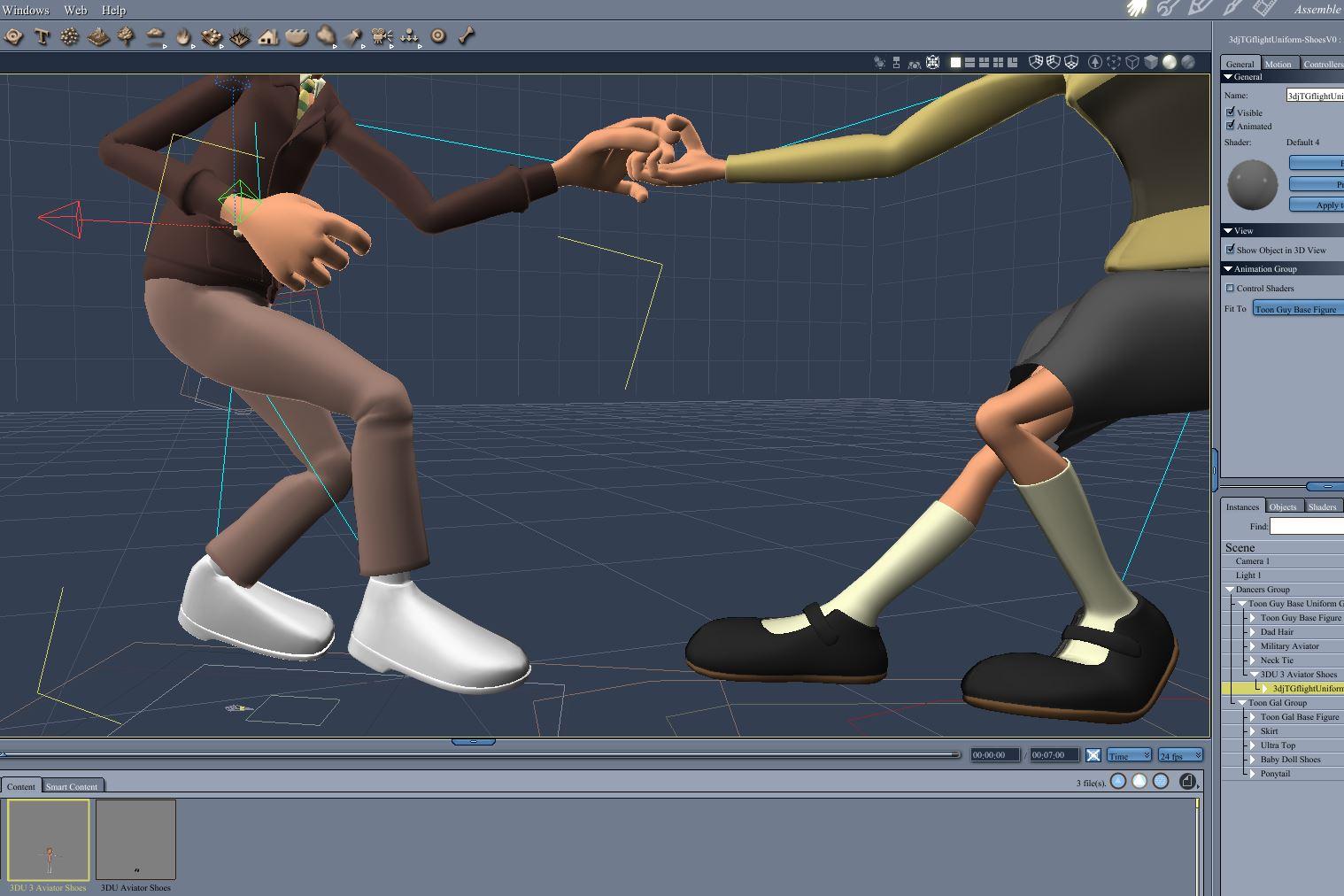Click the Find search field
The width and height of the screenshot is (1344, 896).
click(x=1307, y=526)
